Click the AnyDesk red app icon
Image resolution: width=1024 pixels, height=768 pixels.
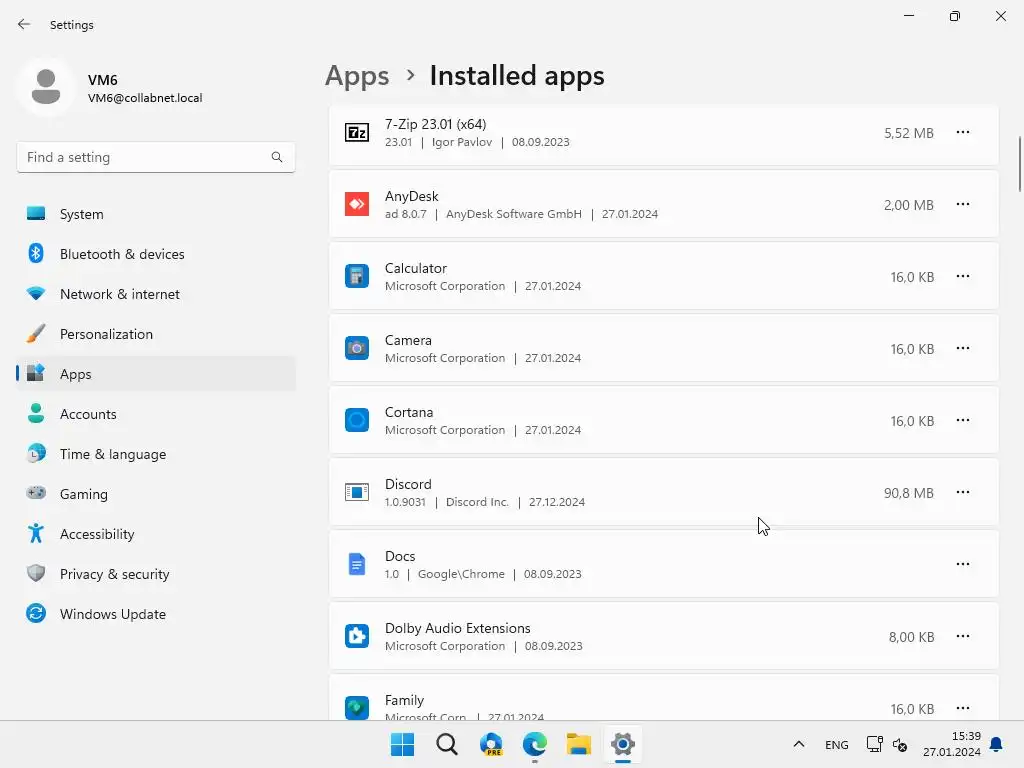(357, 204)
